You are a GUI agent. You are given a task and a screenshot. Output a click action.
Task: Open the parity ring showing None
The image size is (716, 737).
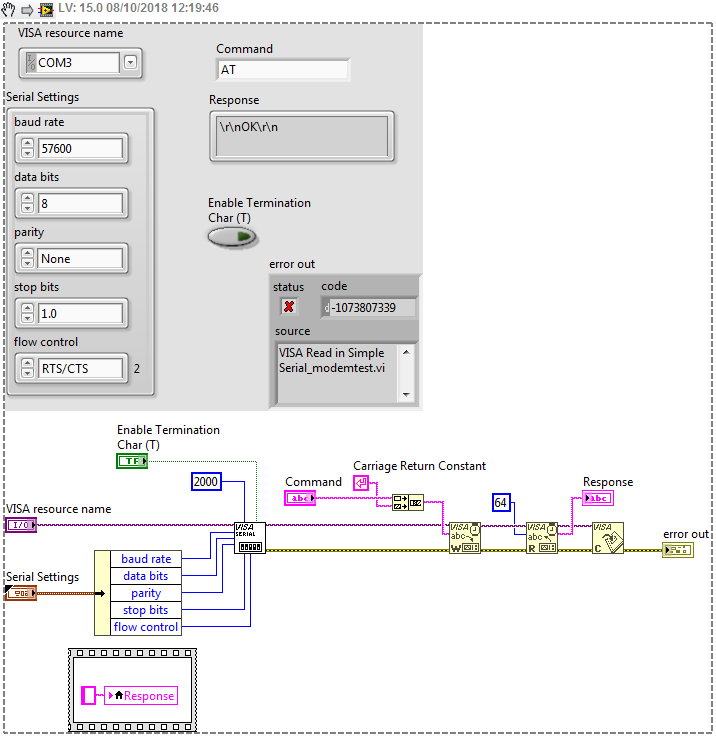tap(79, 259)
